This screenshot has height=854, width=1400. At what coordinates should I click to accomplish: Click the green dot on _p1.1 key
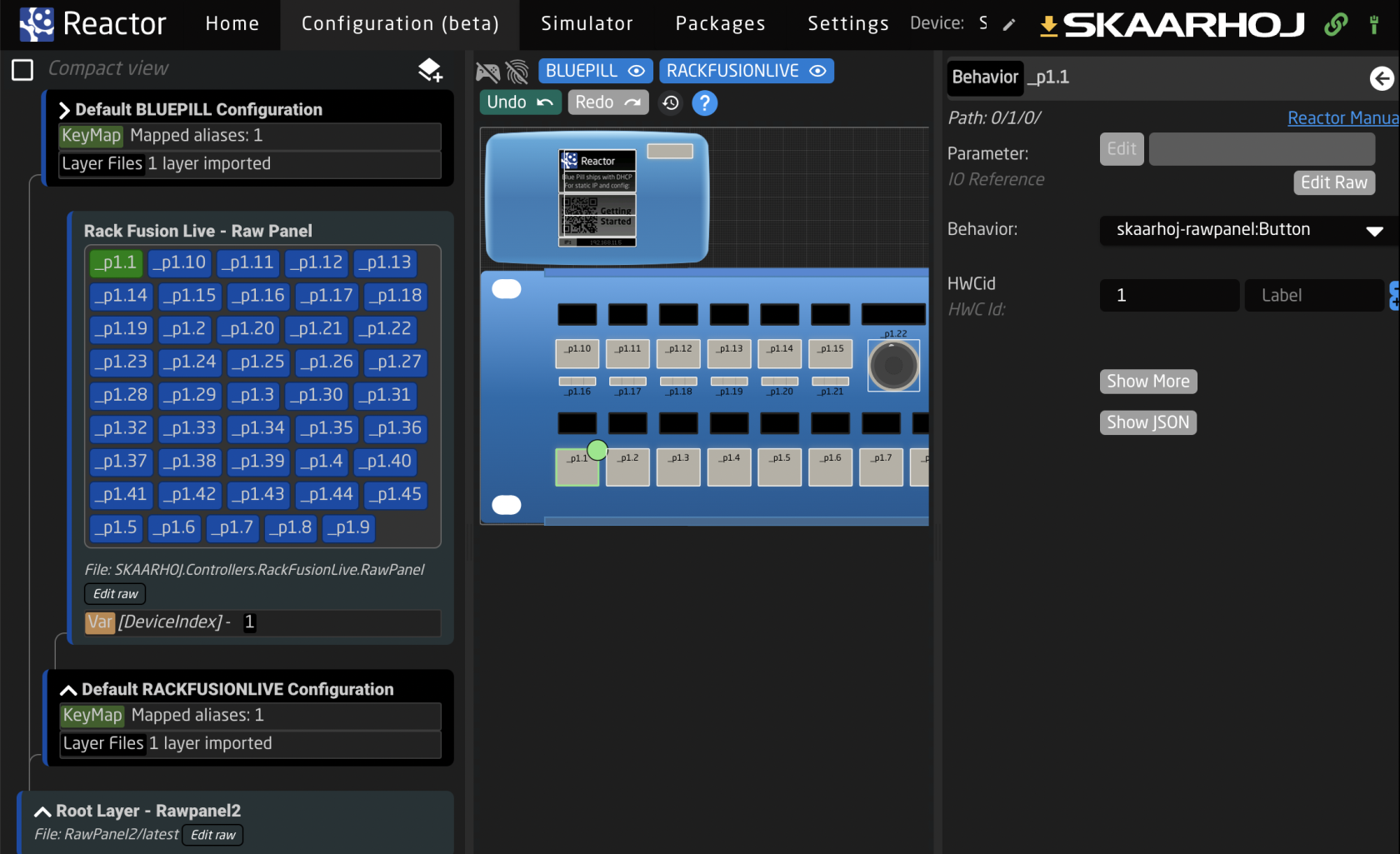pos(597,451)
